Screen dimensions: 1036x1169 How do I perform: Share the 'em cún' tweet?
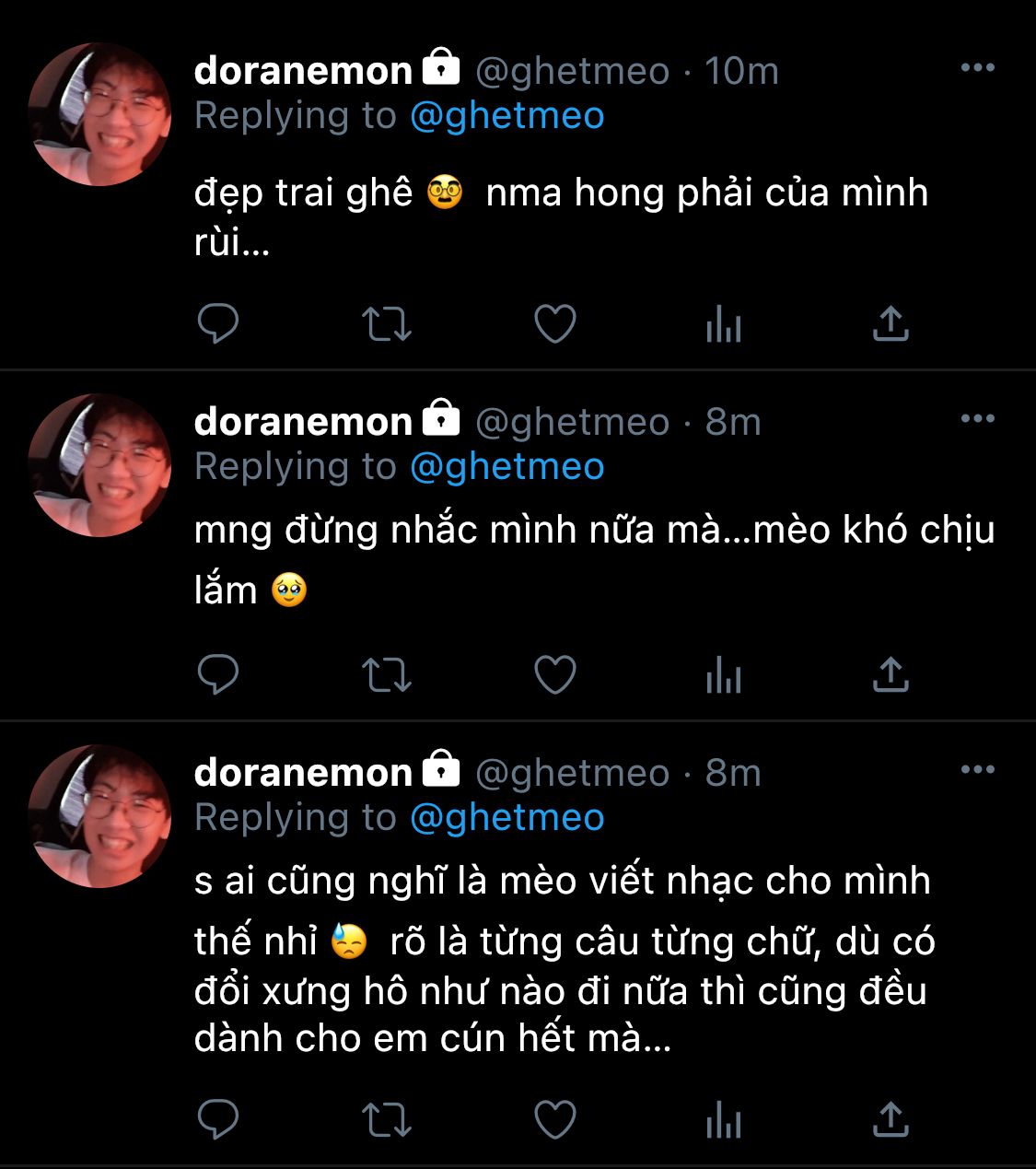[890, 1119]
